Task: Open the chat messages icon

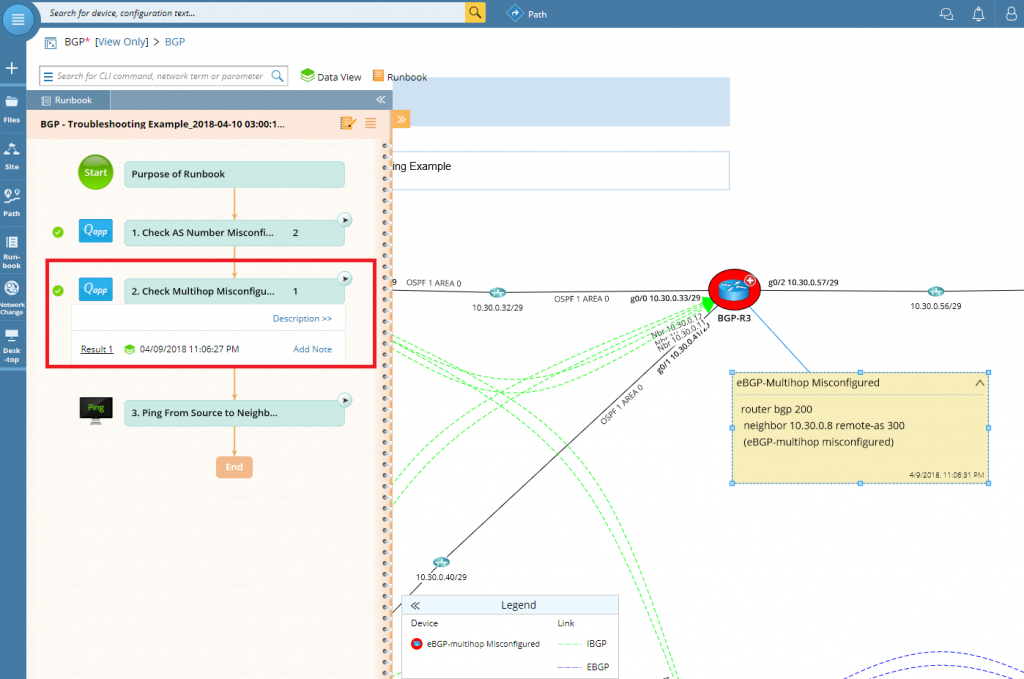Action: click(x=946, y=14)
